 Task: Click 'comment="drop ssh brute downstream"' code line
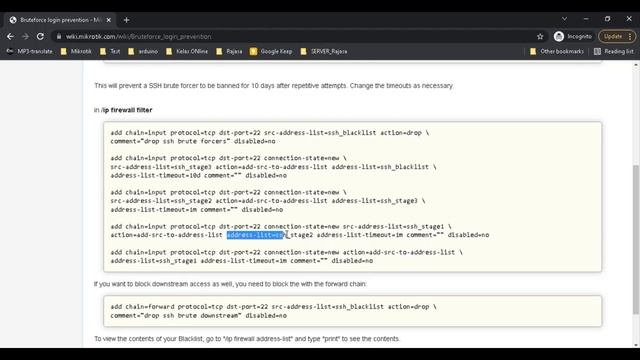pyautogui.click(x=198, y=316)
